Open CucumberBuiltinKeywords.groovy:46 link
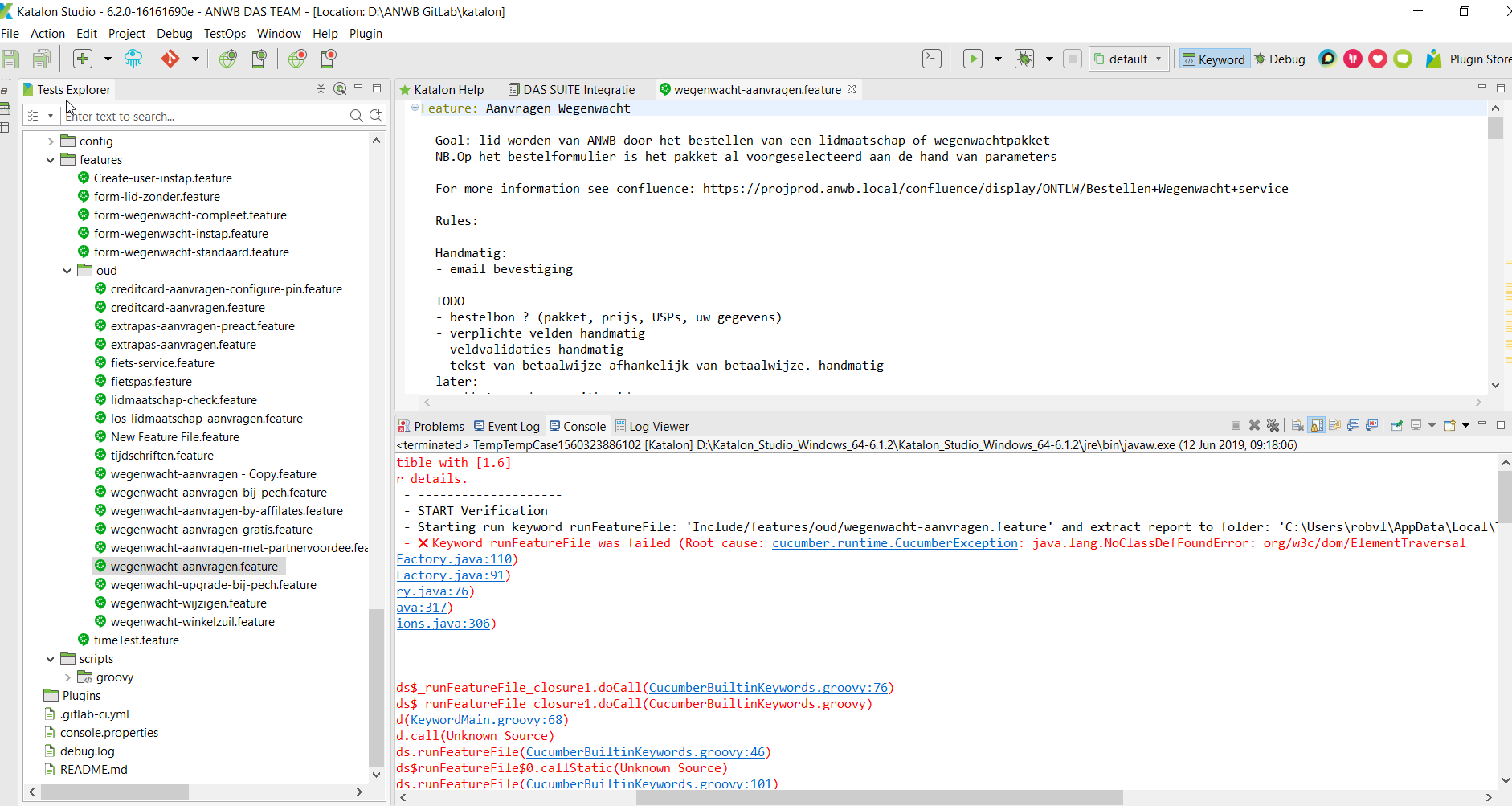 coord(645,752)
